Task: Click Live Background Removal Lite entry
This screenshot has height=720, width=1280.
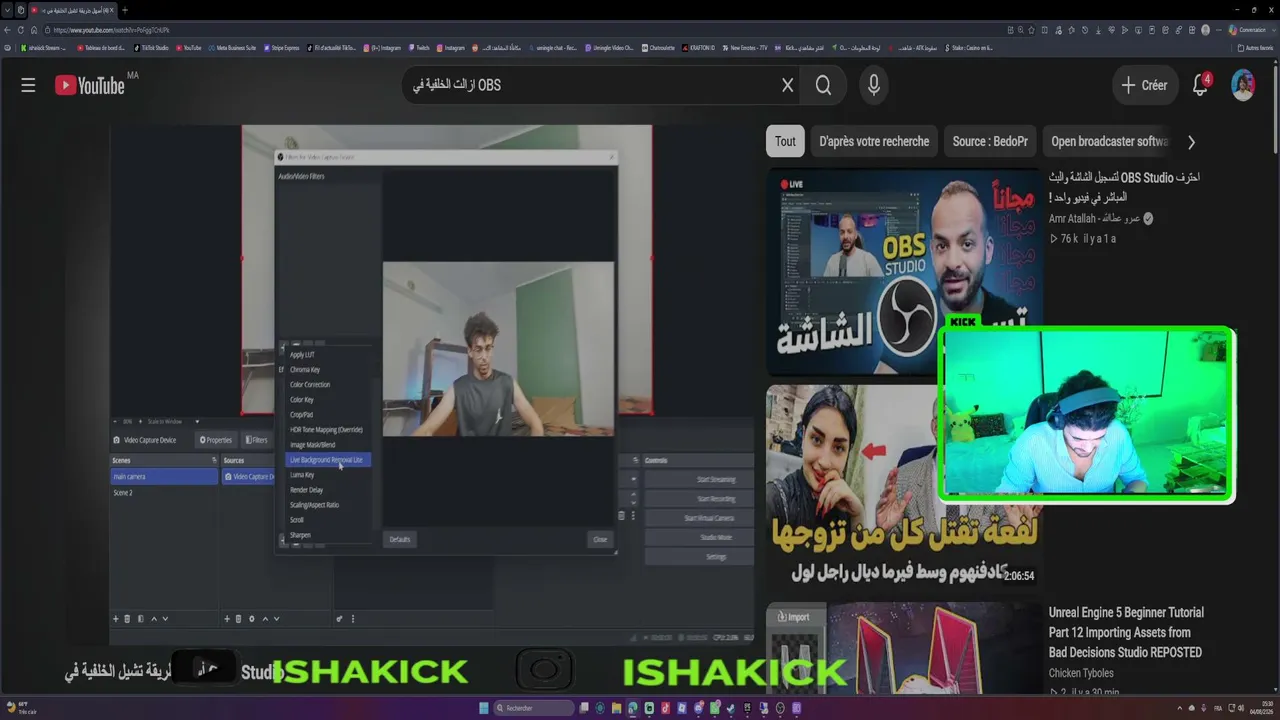Action: click(x=328, y=460)
